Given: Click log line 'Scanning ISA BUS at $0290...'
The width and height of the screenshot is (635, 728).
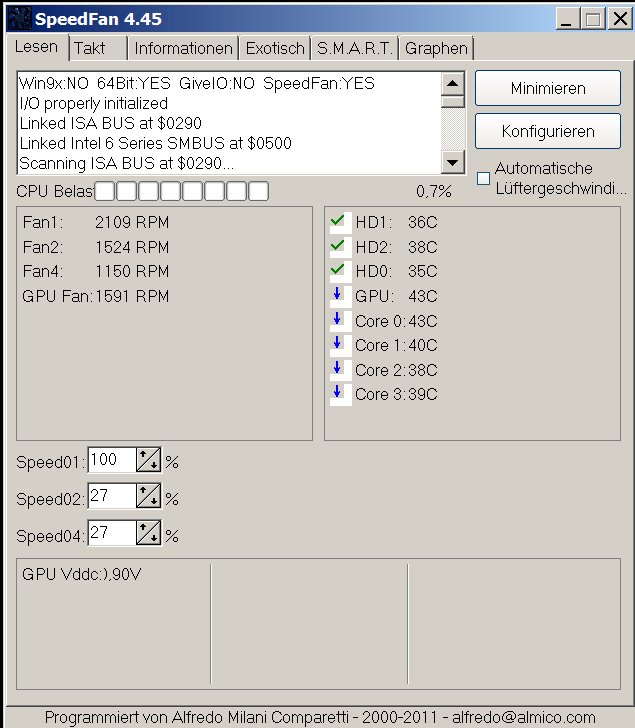Looking at the screenshot, I should click(x=126, y=163).
